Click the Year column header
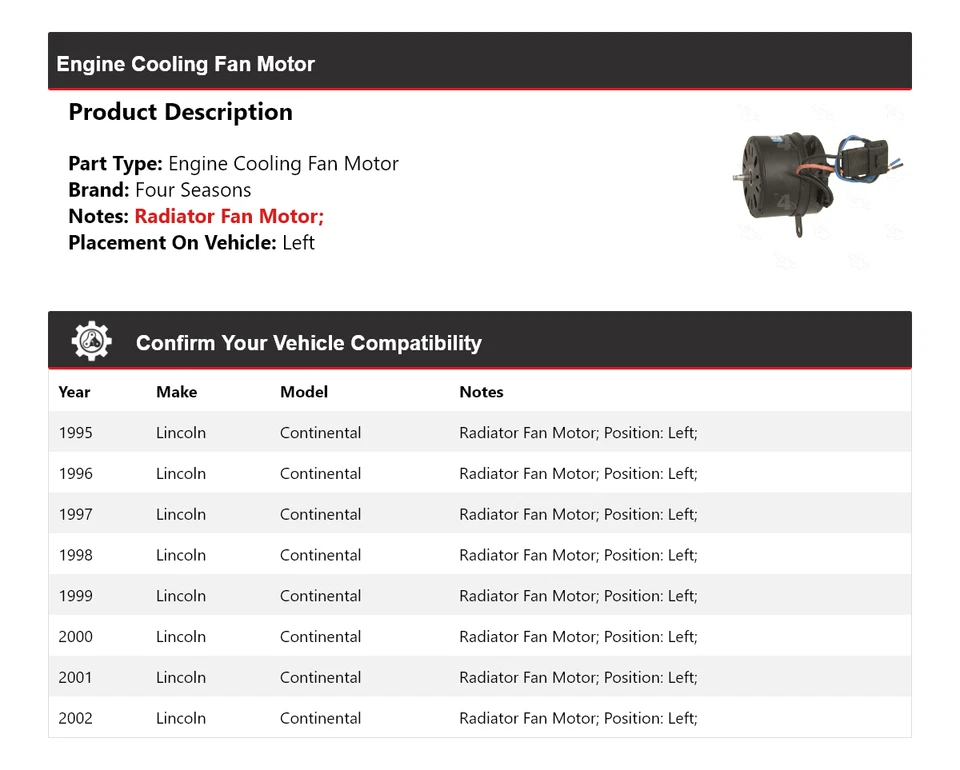 [x=74, y=392]
